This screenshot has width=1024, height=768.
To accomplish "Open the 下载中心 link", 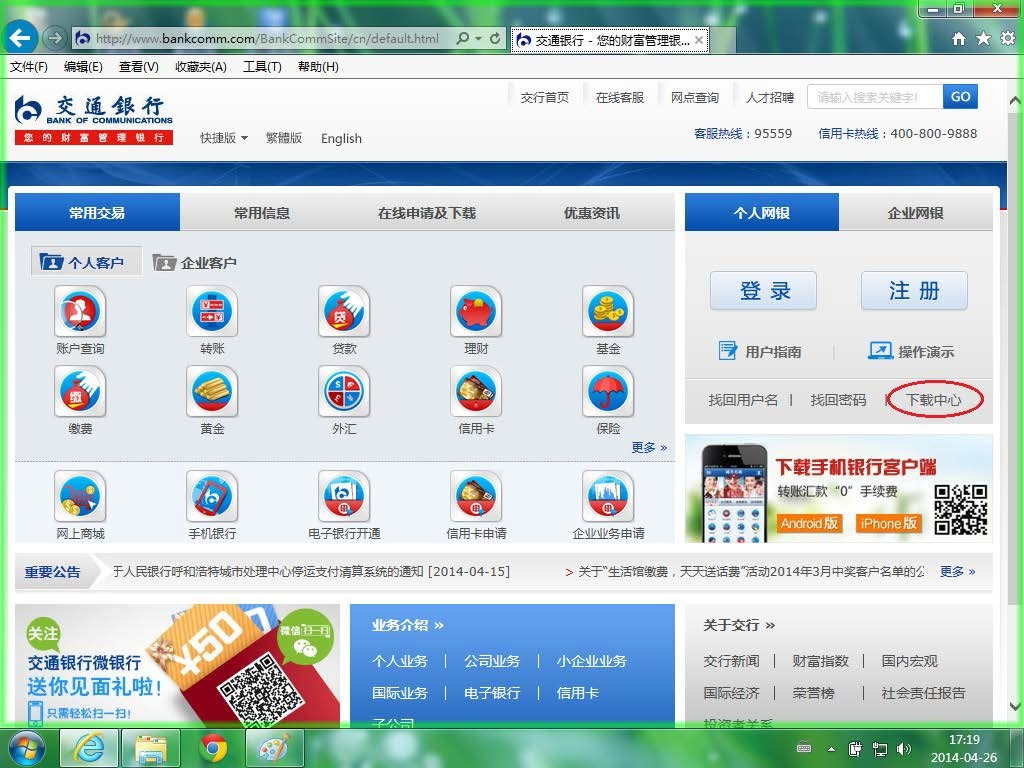I will [933, 400].
